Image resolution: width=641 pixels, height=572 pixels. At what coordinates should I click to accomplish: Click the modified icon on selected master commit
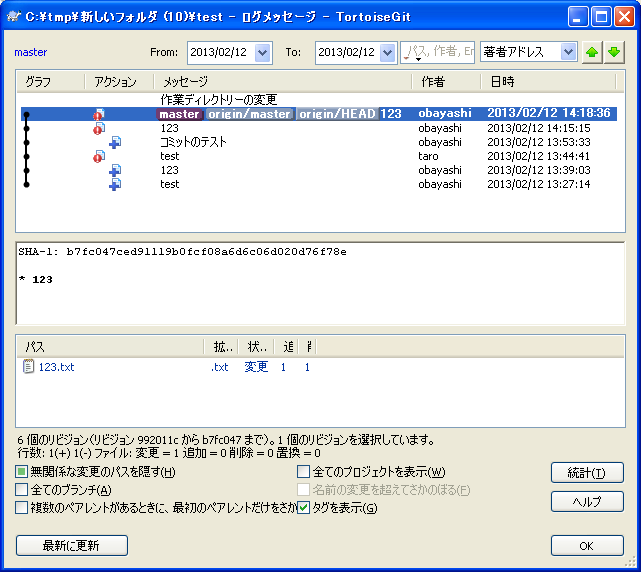click(99, 115)
